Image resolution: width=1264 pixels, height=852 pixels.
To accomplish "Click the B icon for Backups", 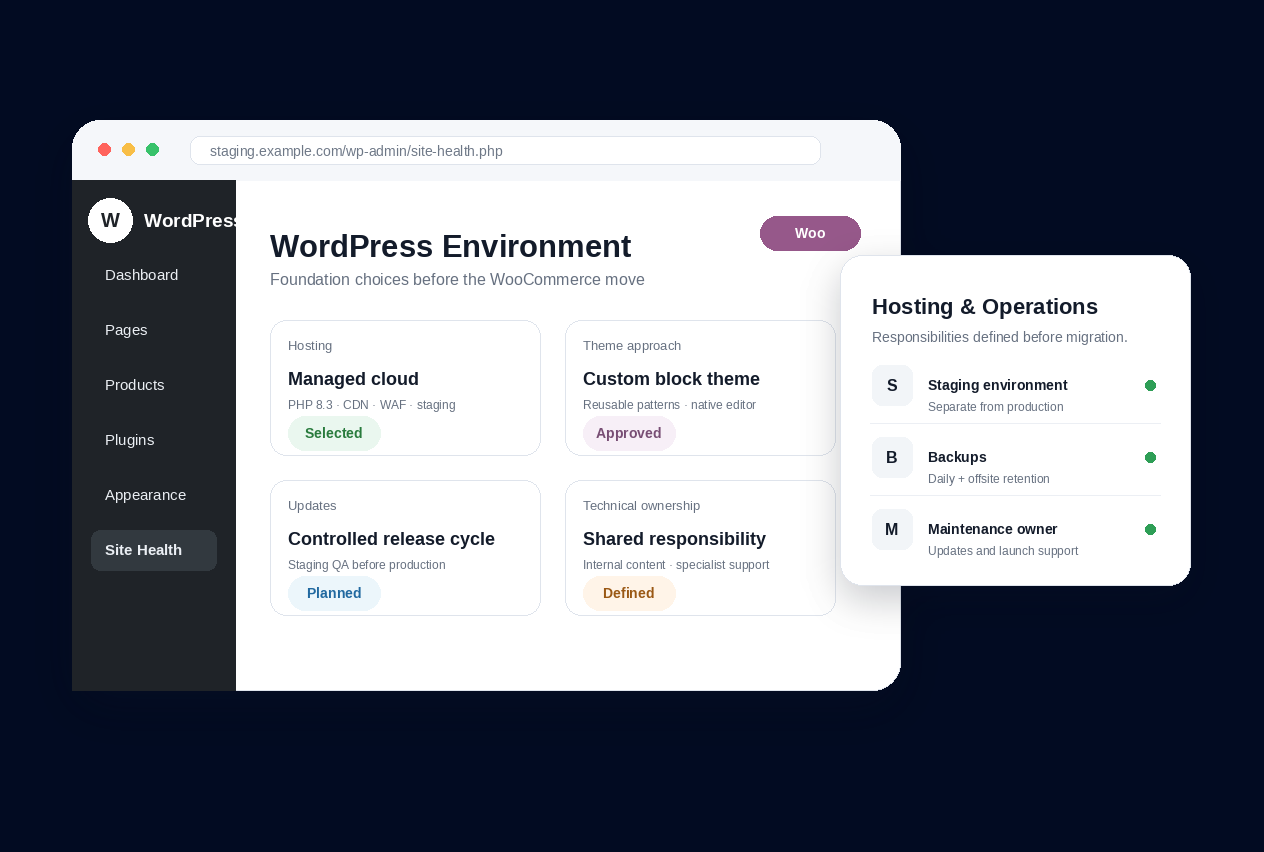I will pyautogui.click(x=892, y=457).
